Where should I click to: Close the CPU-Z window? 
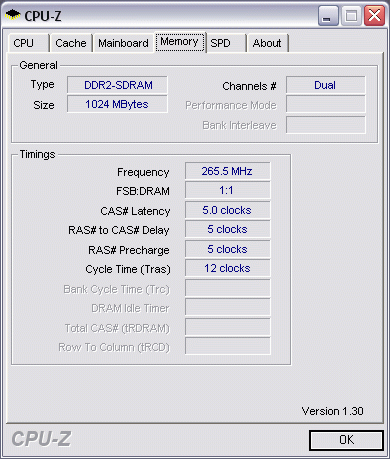374,16
